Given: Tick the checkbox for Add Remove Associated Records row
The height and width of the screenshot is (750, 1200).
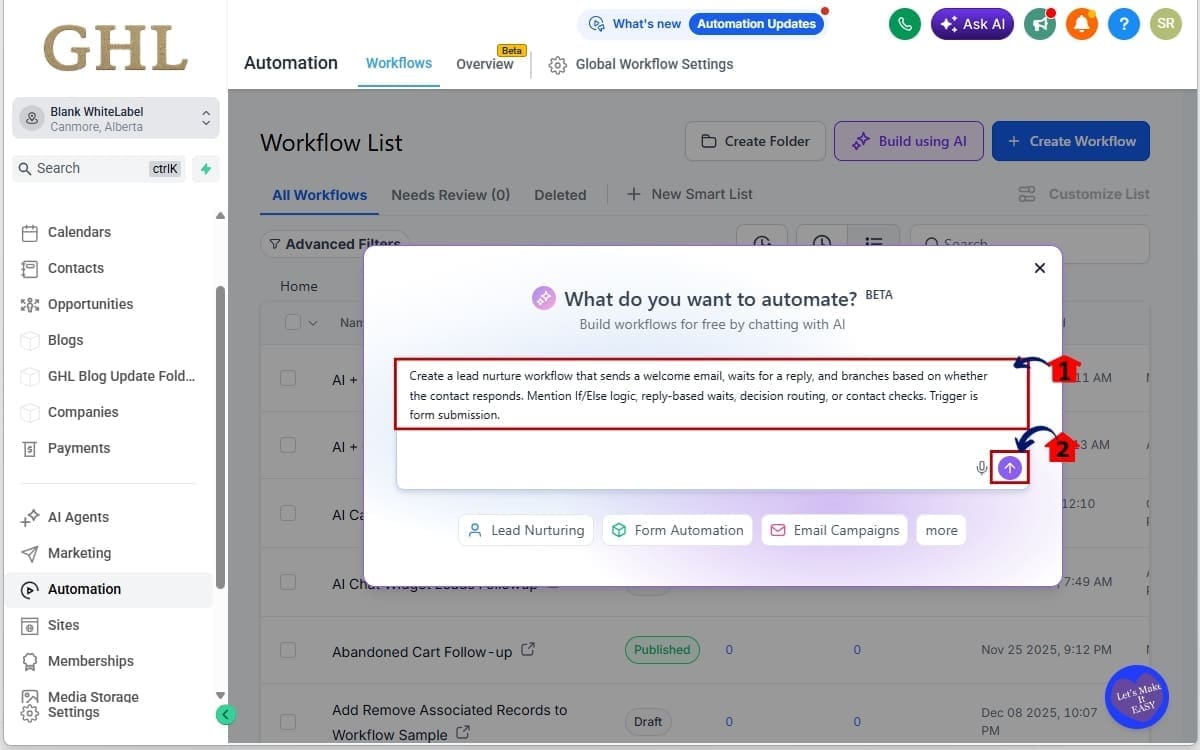Looking at the screenshot, I should pos(288,721).
